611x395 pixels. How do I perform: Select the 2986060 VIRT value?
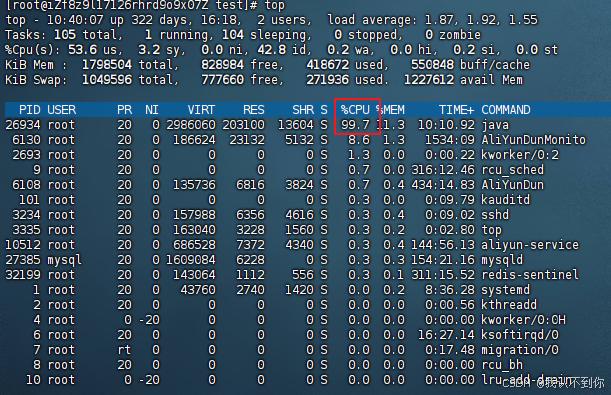[x=191, y=125]
